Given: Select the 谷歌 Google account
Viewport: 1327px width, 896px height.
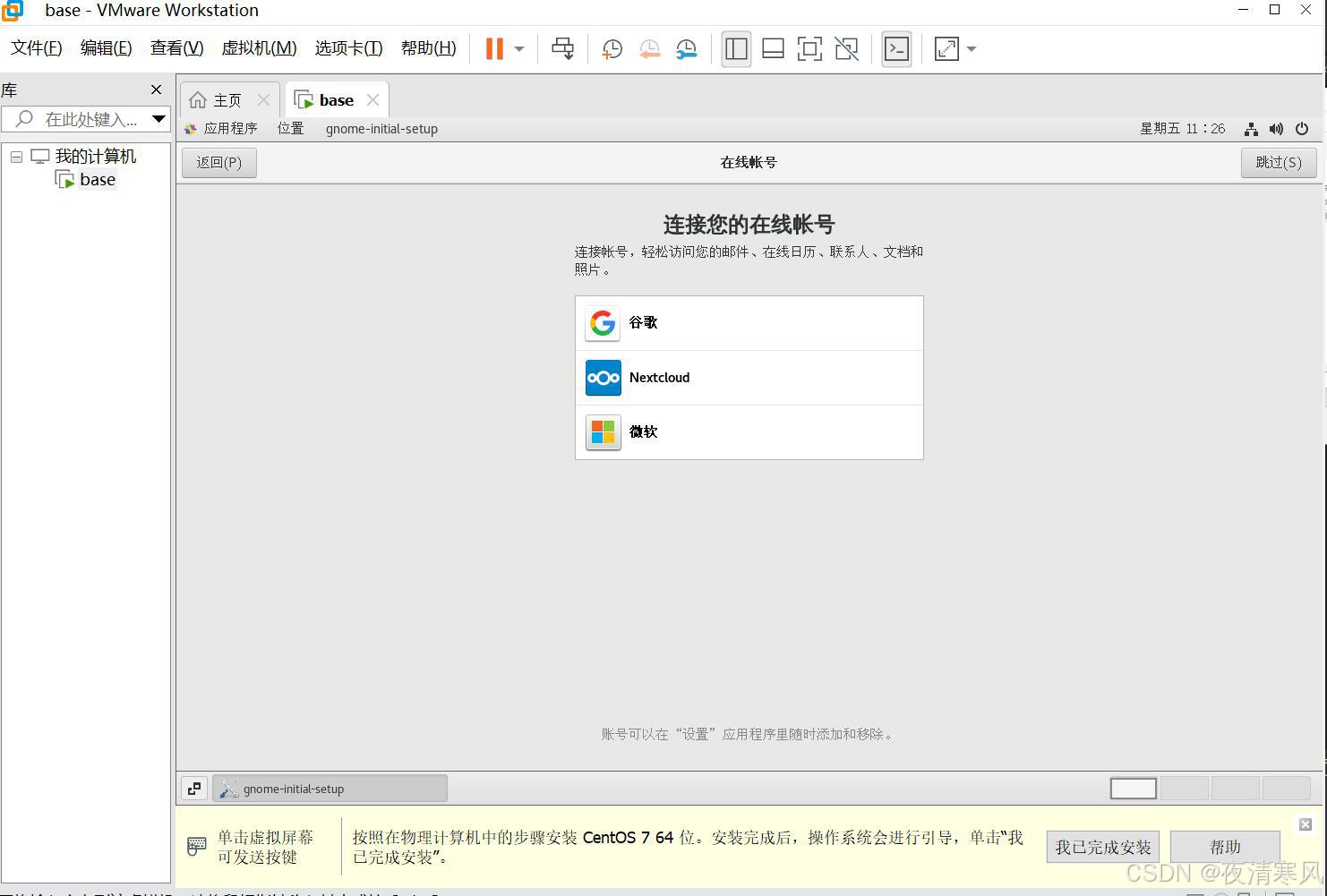Looking at the screenshot, I should click(x=749, y=323).
